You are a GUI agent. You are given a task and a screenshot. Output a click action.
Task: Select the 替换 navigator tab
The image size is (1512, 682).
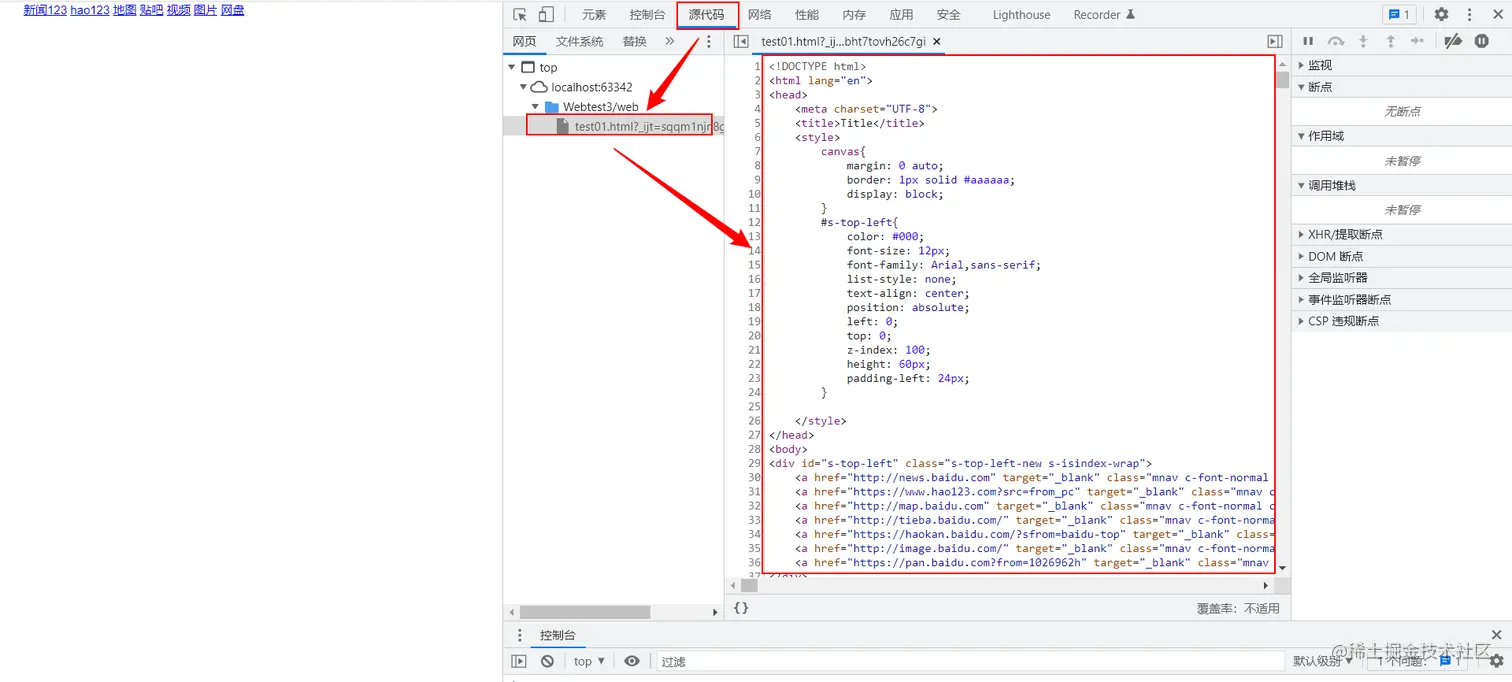[x=634, y=42]
